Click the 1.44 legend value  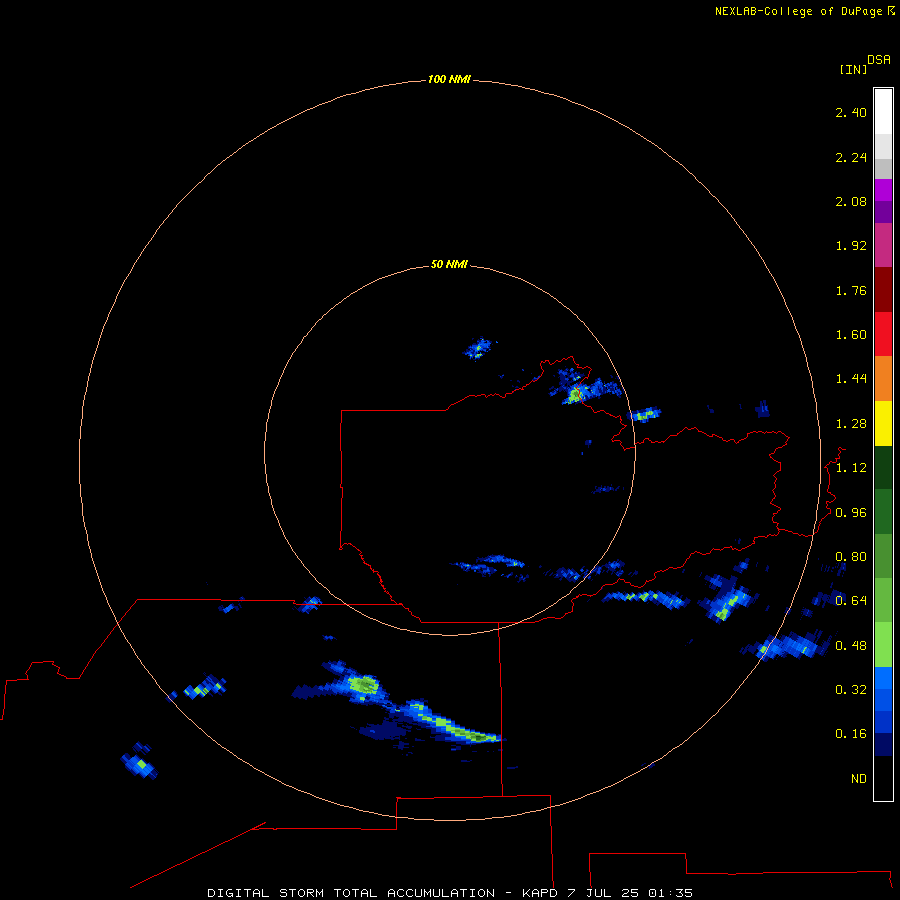click(851, 378)
